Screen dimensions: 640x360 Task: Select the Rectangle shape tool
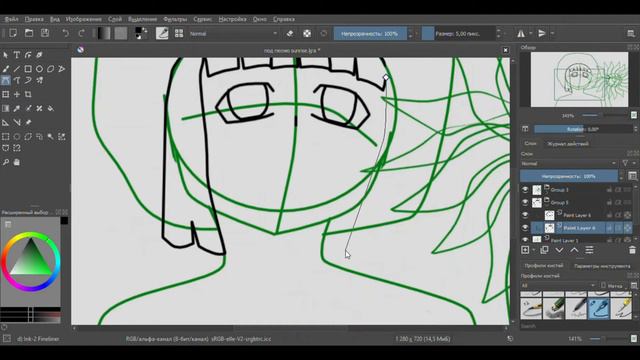tap(28, 69)
